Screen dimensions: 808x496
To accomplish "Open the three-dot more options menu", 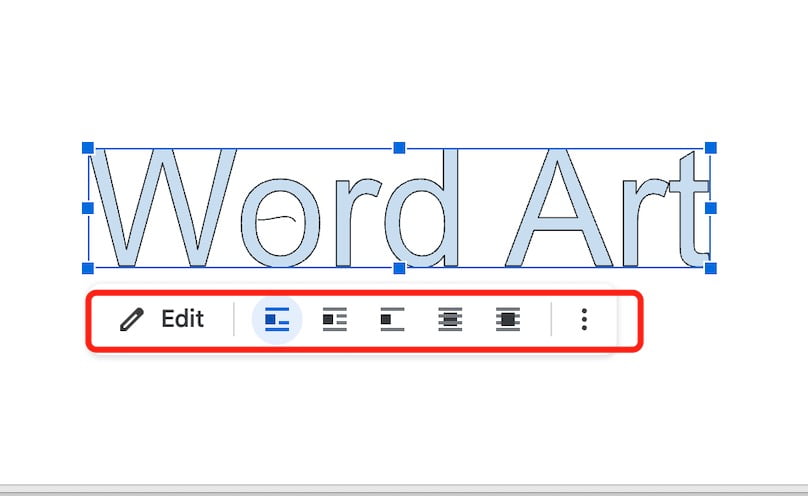I will [584, 319].
